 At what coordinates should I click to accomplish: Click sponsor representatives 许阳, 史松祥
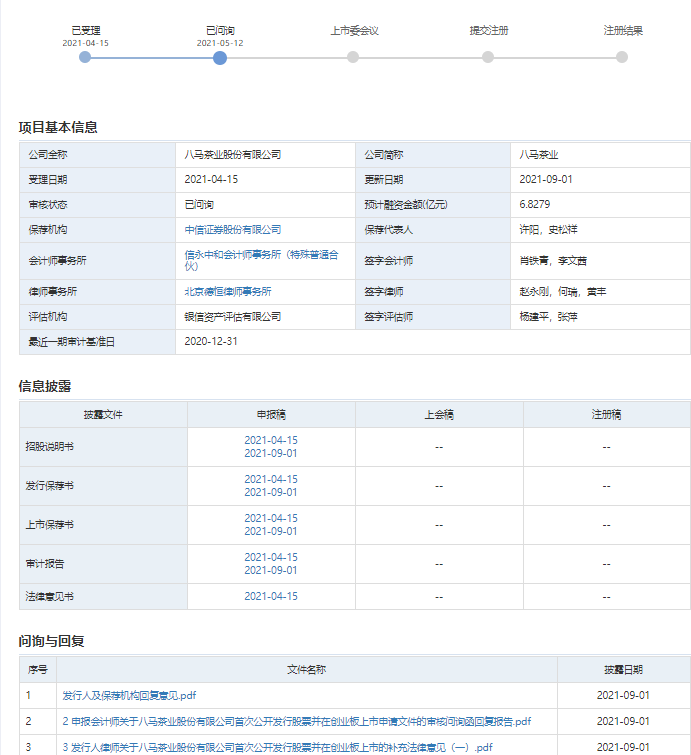(x=548, y=230)
